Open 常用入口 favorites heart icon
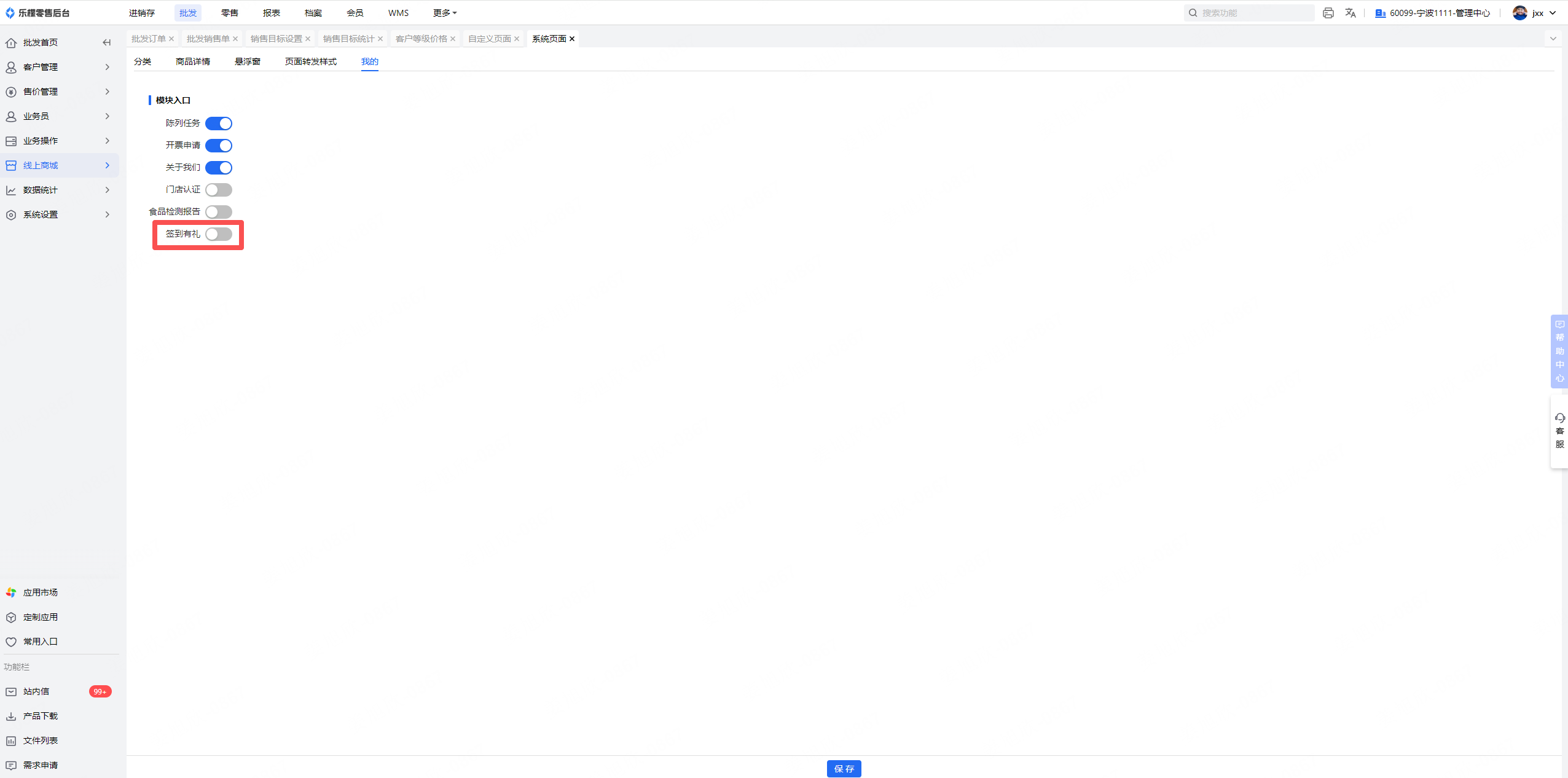The image size is (1568, 778). point(11,642)
